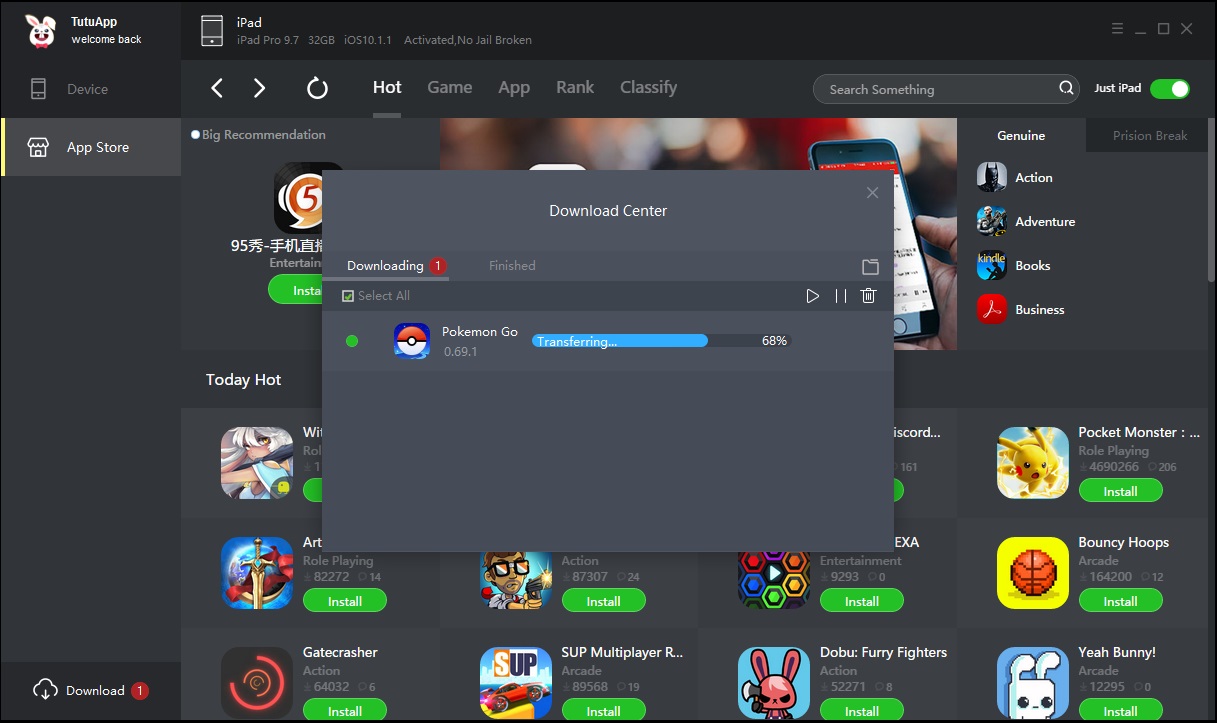Open the download folder icon

pyautogui.click(x=870, y=266)
